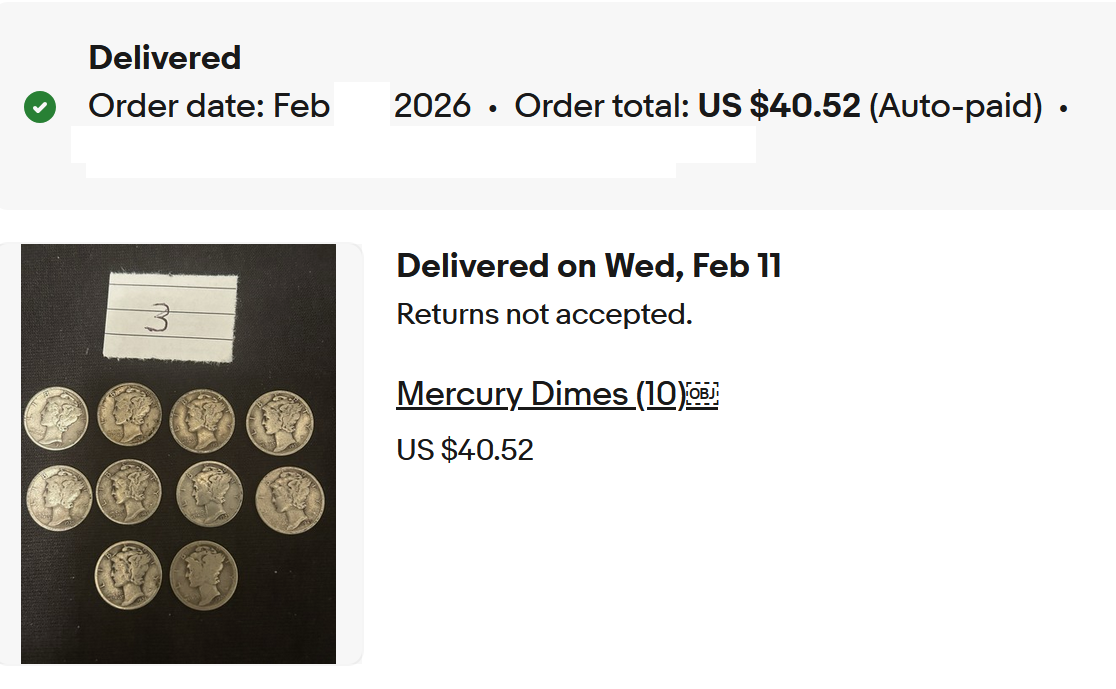
Task: Click the Order date: Feb text
Action: pyautogui.click(x=209, y=105)
